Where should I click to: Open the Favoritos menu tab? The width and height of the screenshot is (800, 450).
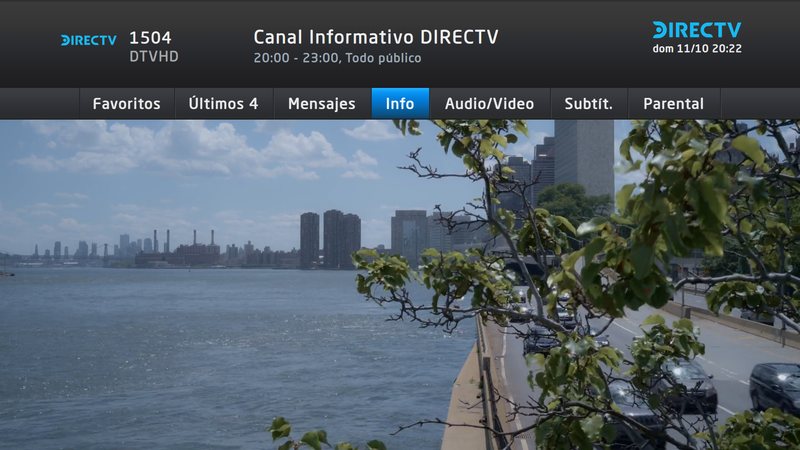(x=127, y=104)
